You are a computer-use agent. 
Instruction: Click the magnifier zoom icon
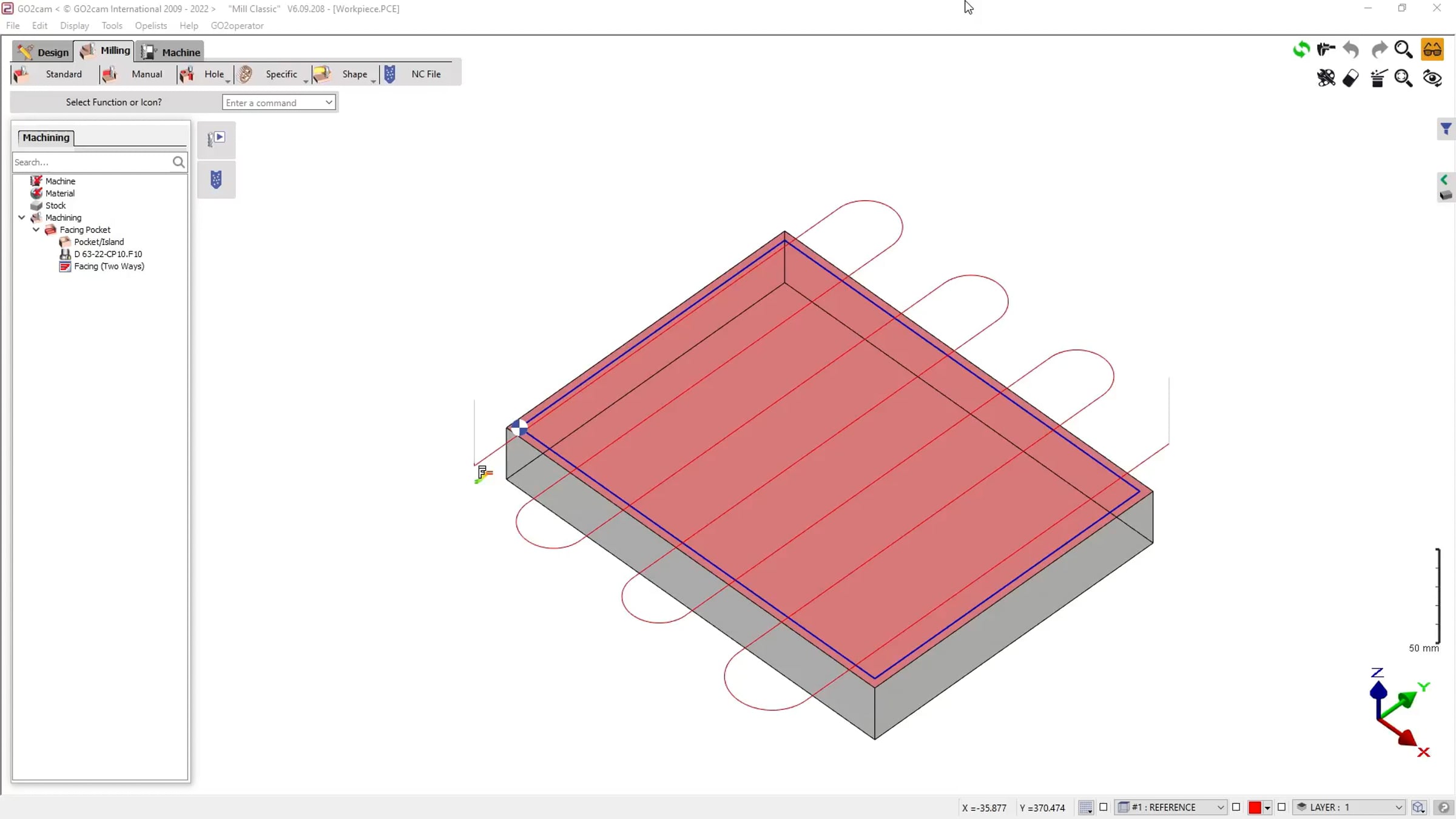point(1403,49)
